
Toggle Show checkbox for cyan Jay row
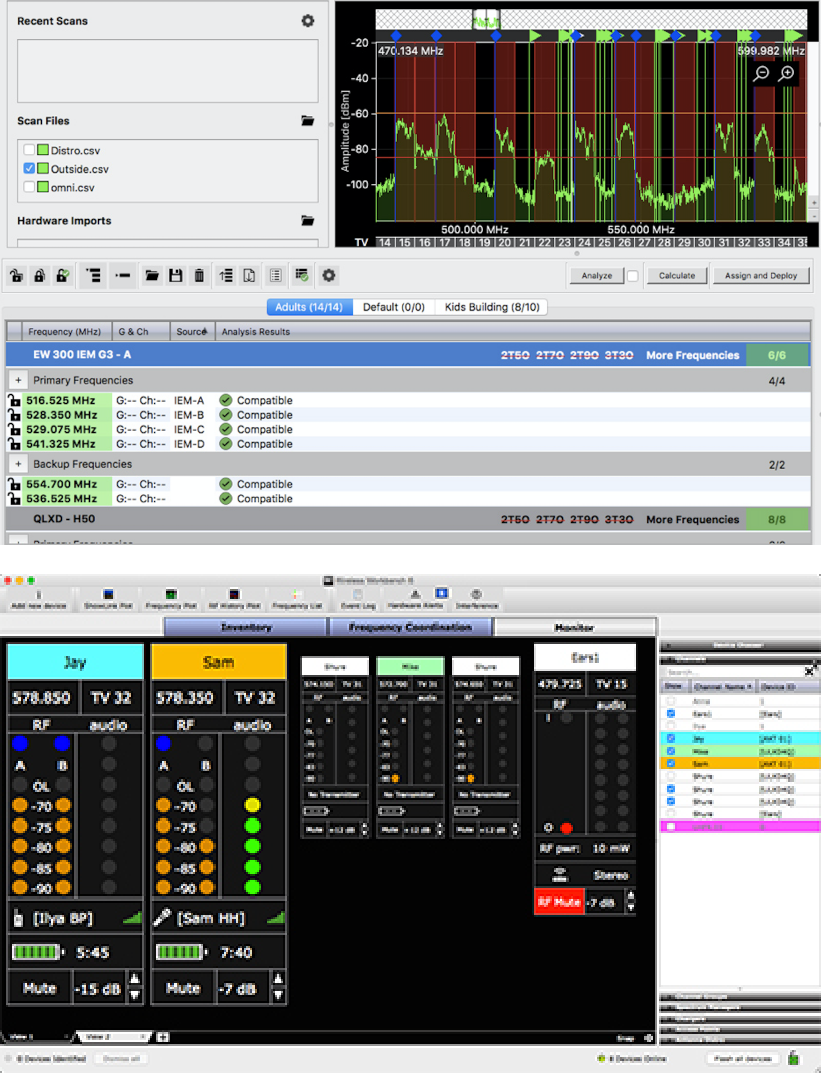click(x=670, y=738)
